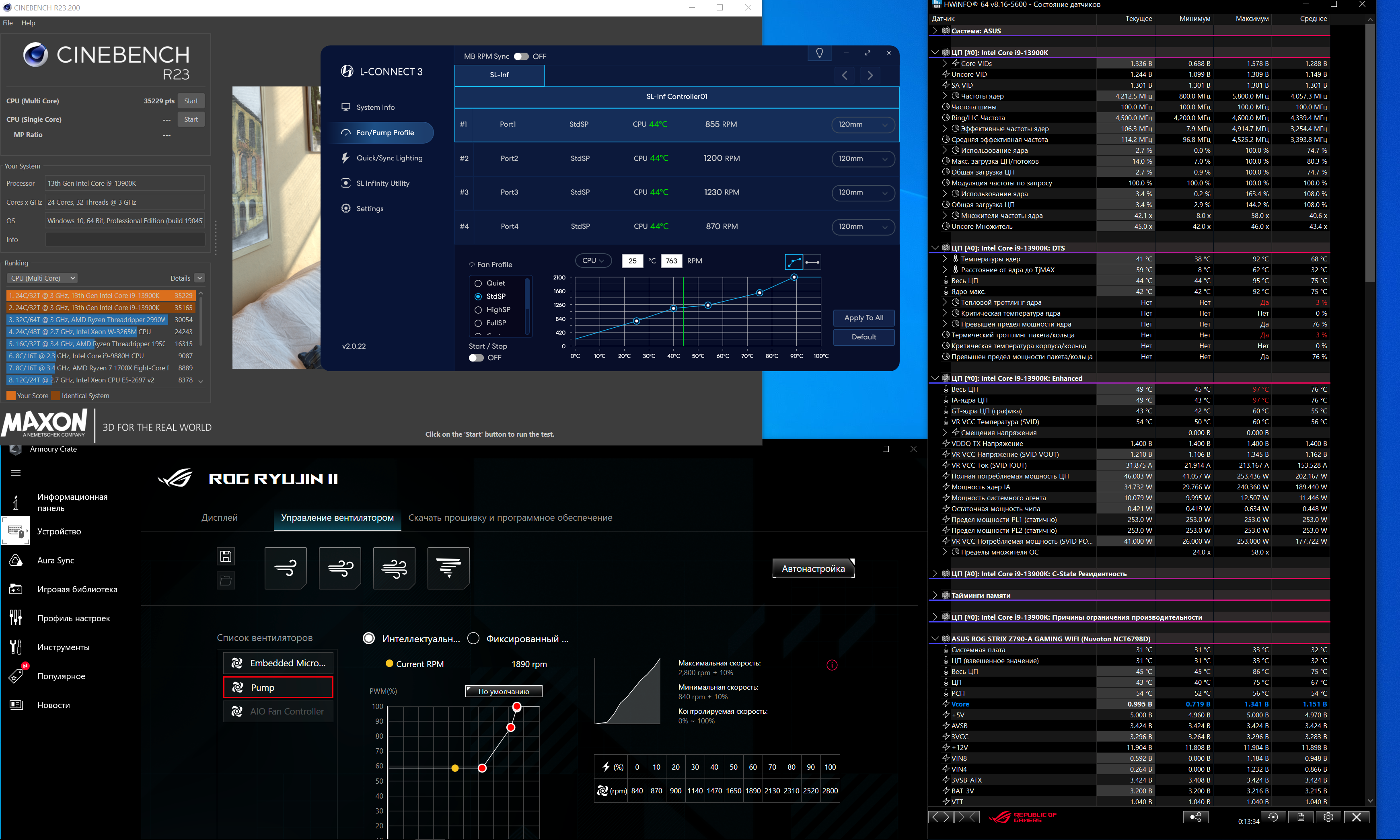Open HWiNFO sensor settings gear

pyautogui.click(x=1328, y=817)
